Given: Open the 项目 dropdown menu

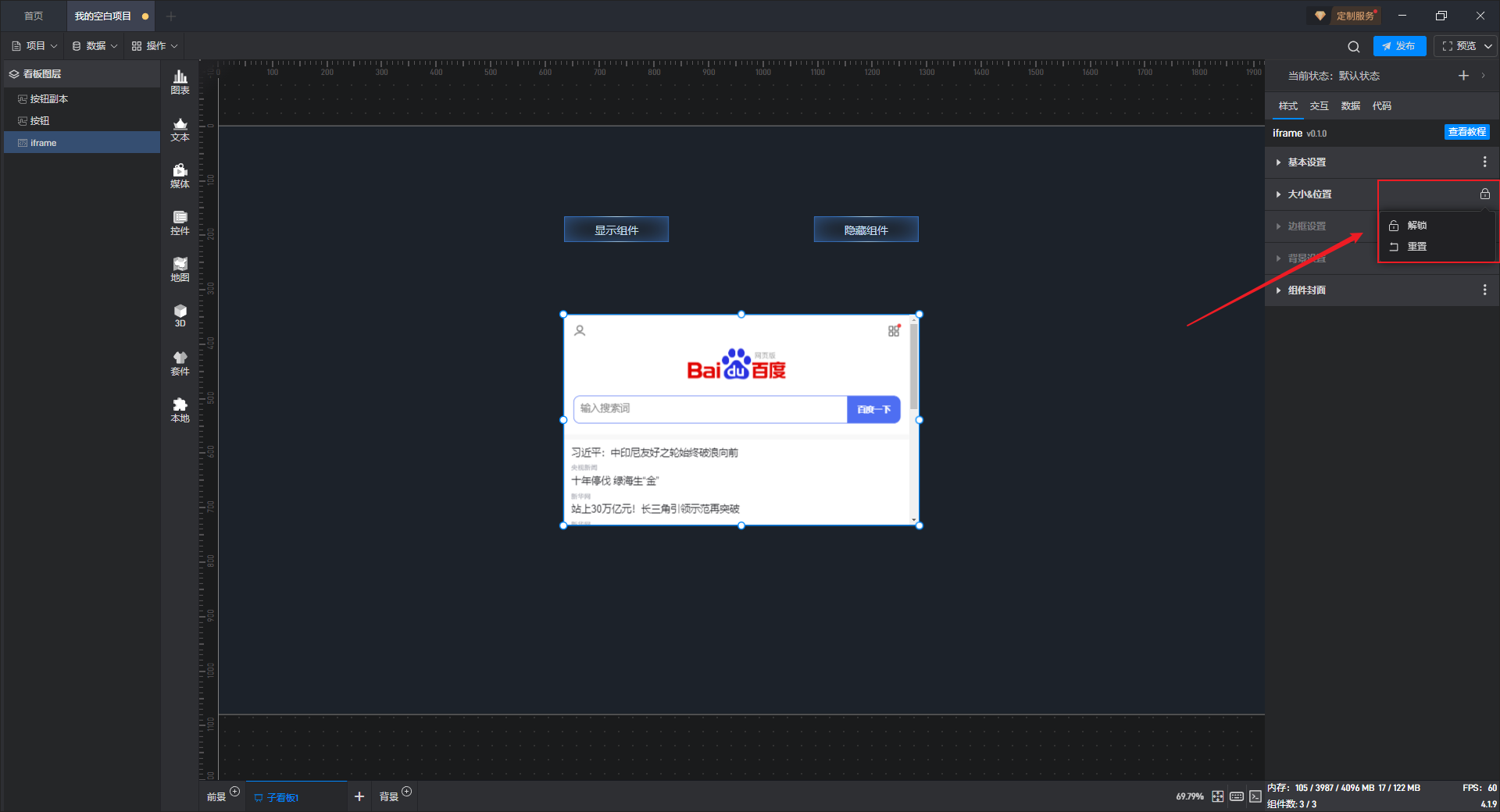Looking at the screenshot, I should point(34,46).
